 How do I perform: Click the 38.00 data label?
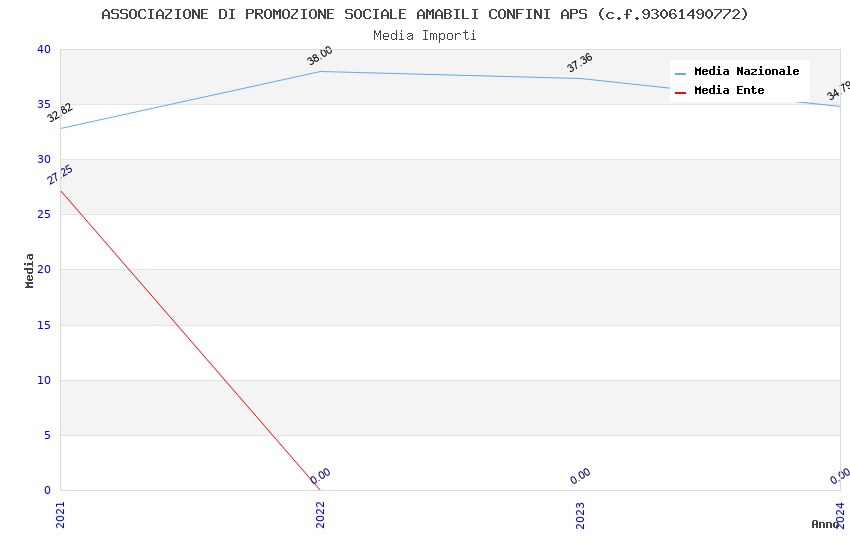click(320, 55)
